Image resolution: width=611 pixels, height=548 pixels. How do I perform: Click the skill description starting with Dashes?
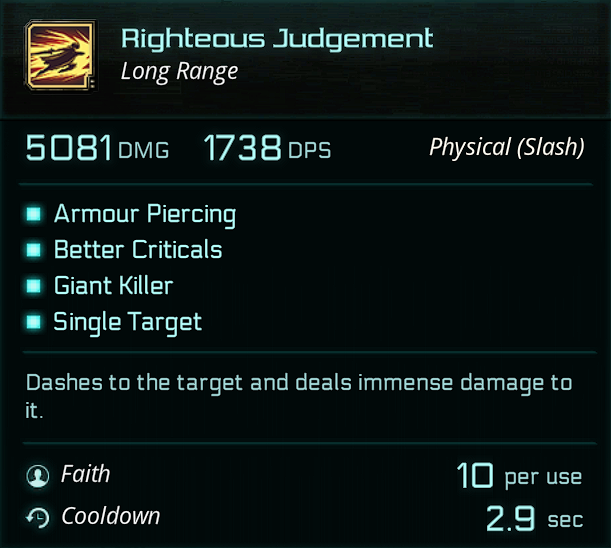(298, 396)
